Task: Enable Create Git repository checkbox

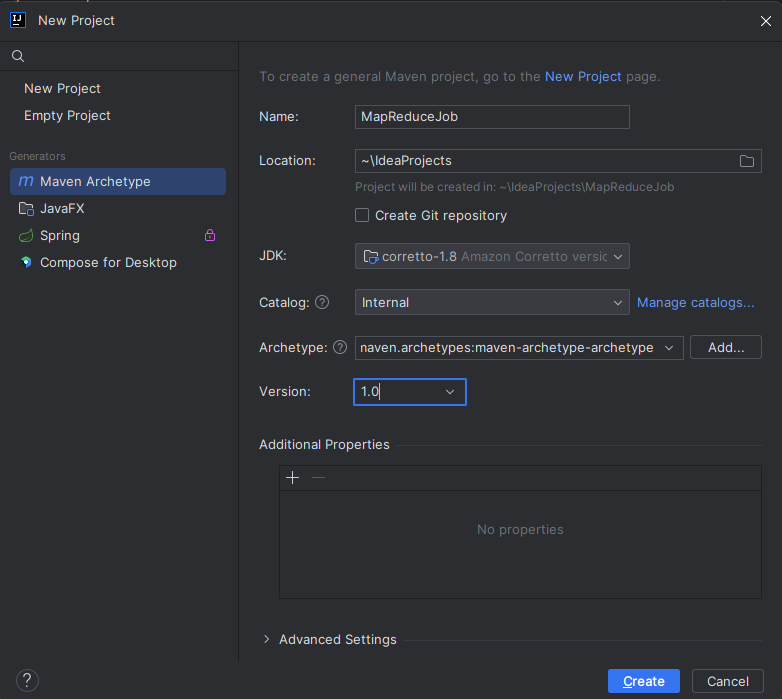Action: [363, 215]
